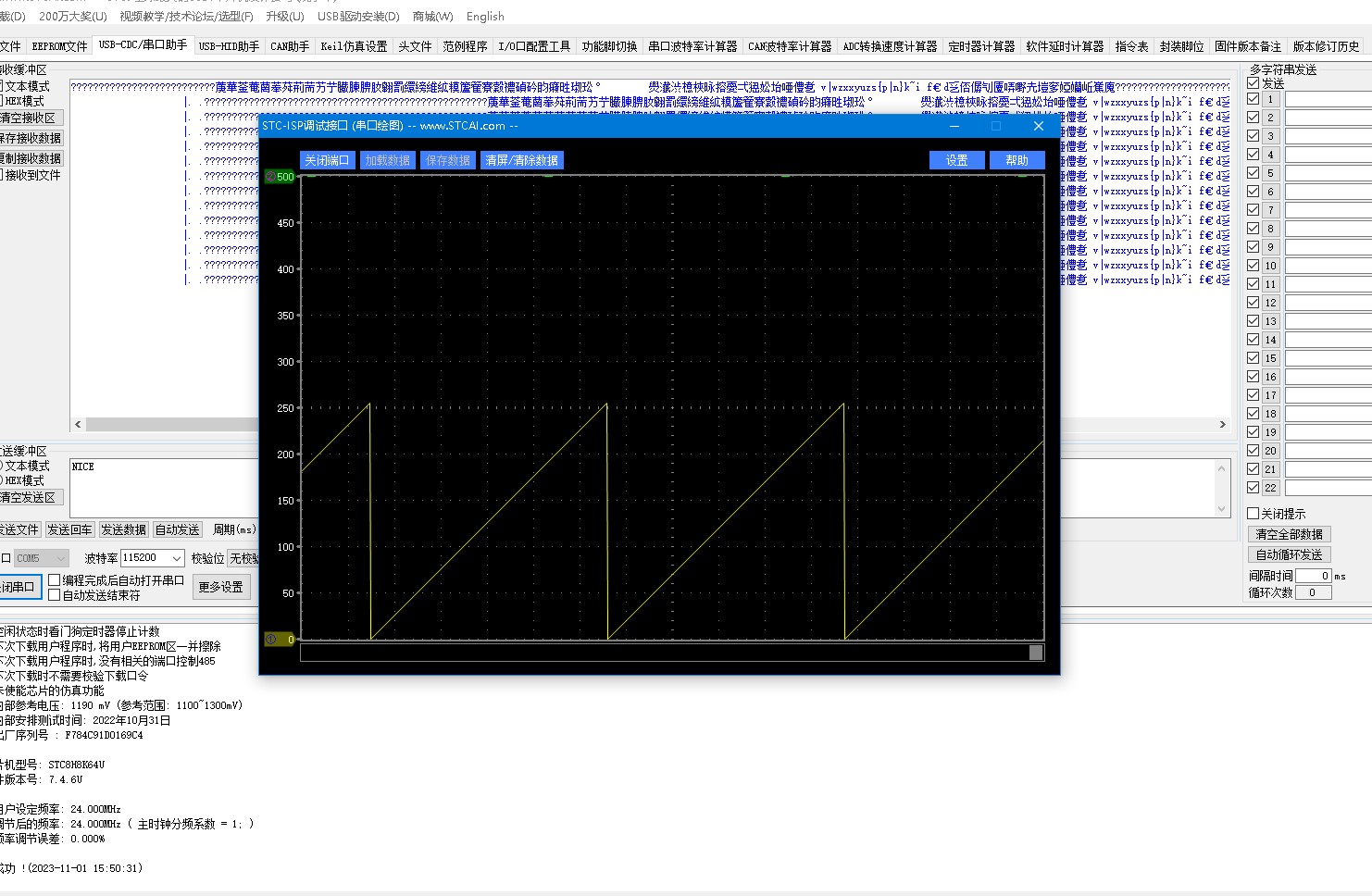Open the USB驱动安装(D) menu

358,16
